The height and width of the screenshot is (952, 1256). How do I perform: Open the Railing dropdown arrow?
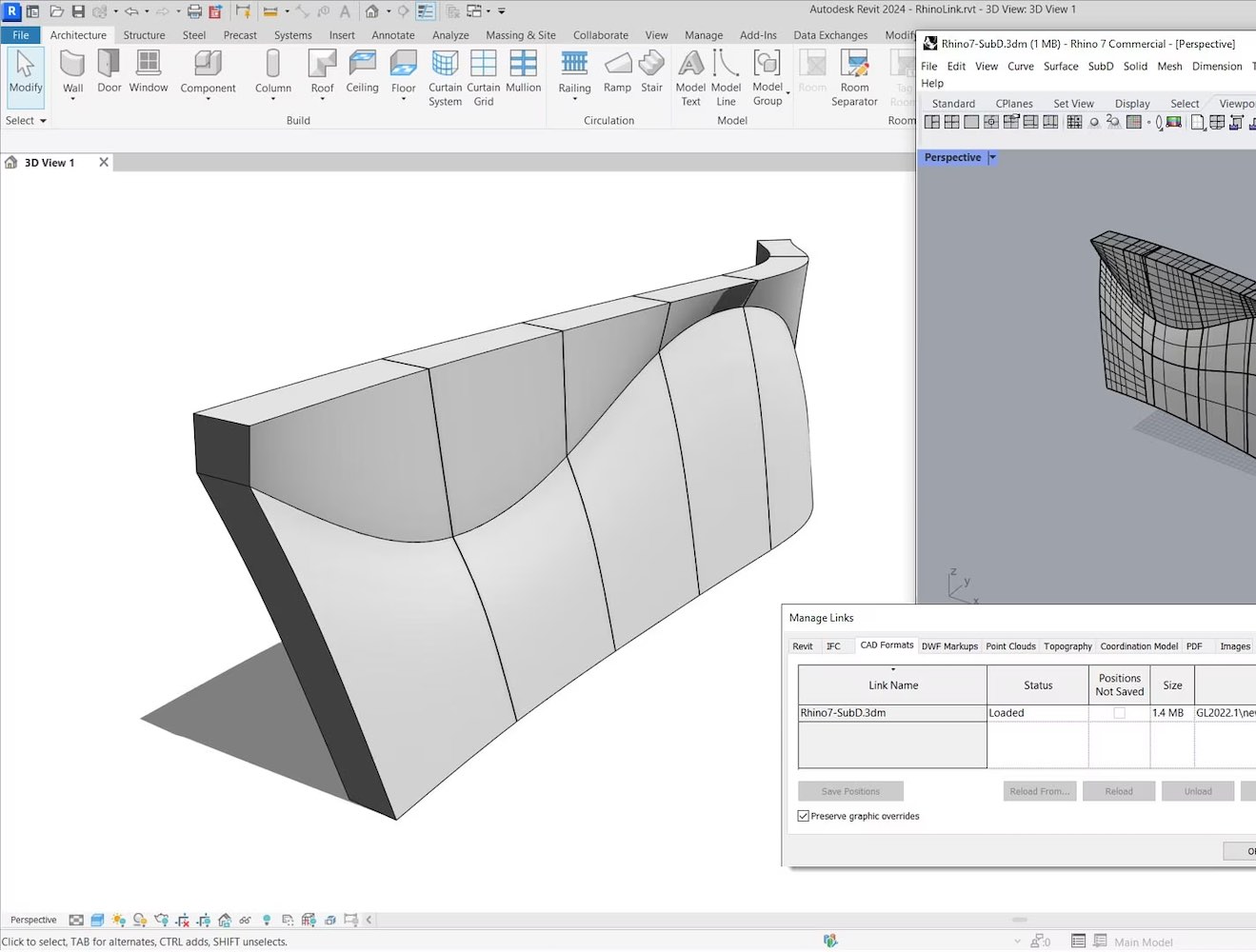coord(574,99)
